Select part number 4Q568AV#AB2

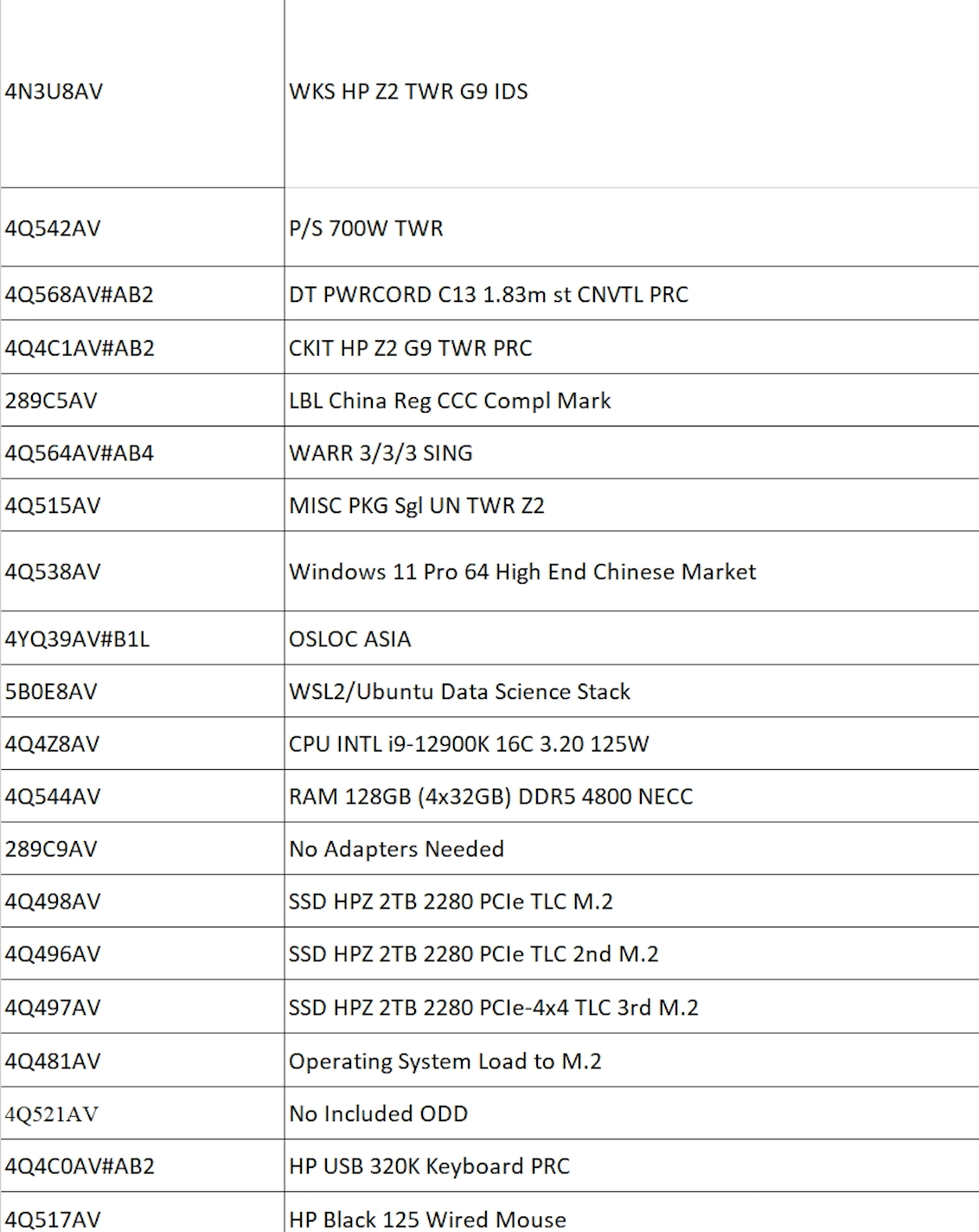click(x=79, y=295)
